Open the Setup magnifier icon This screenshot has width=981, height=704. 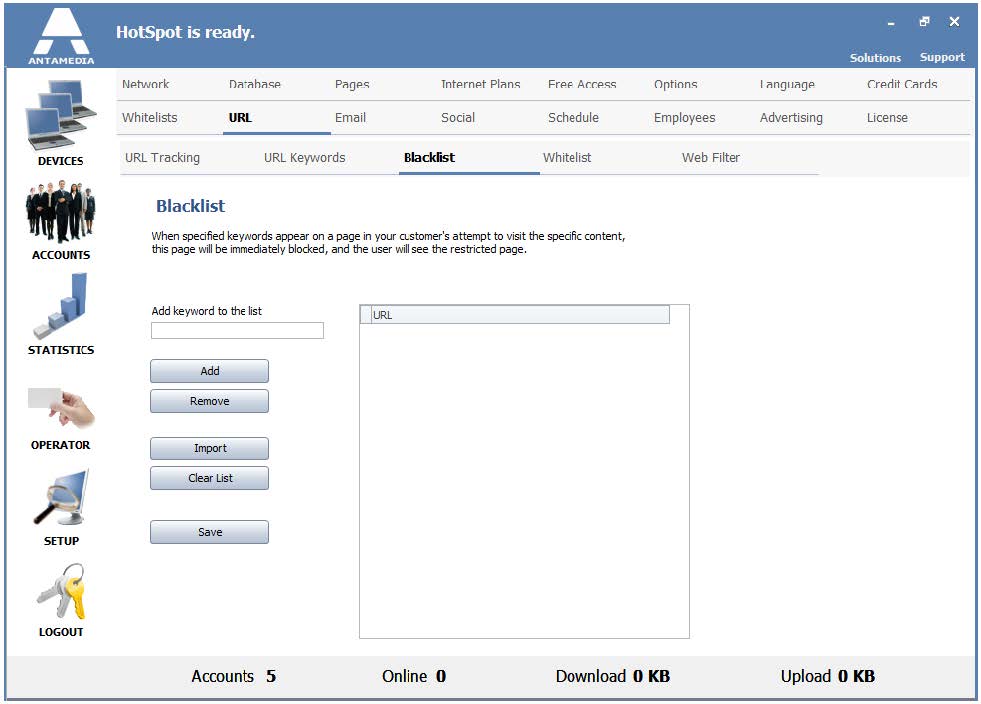coord(61,497)
